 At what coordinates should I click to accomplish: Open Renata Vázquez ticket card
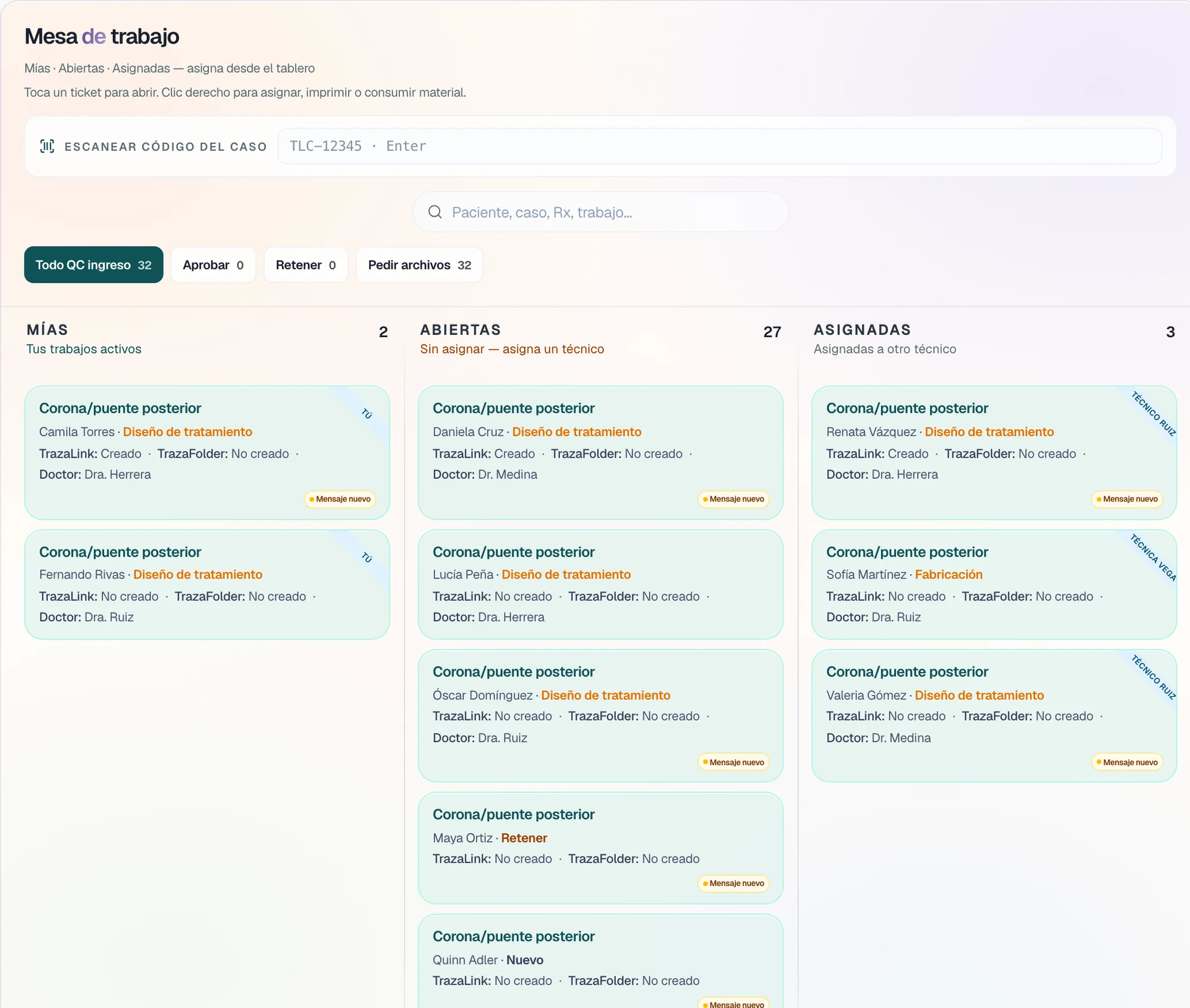pos(994,453)
